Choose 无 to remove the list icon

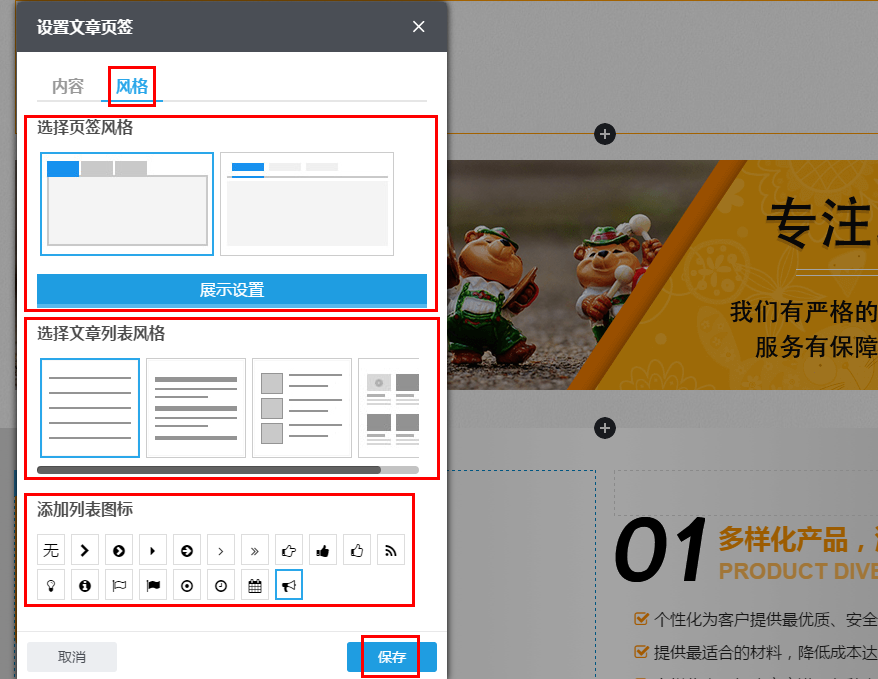(51, 550)
